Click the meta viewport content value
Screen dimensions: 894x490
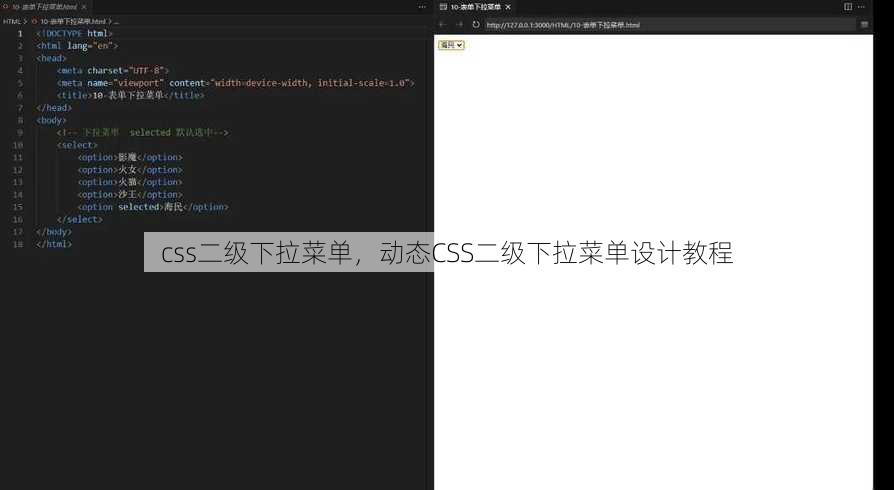(310, 83)
